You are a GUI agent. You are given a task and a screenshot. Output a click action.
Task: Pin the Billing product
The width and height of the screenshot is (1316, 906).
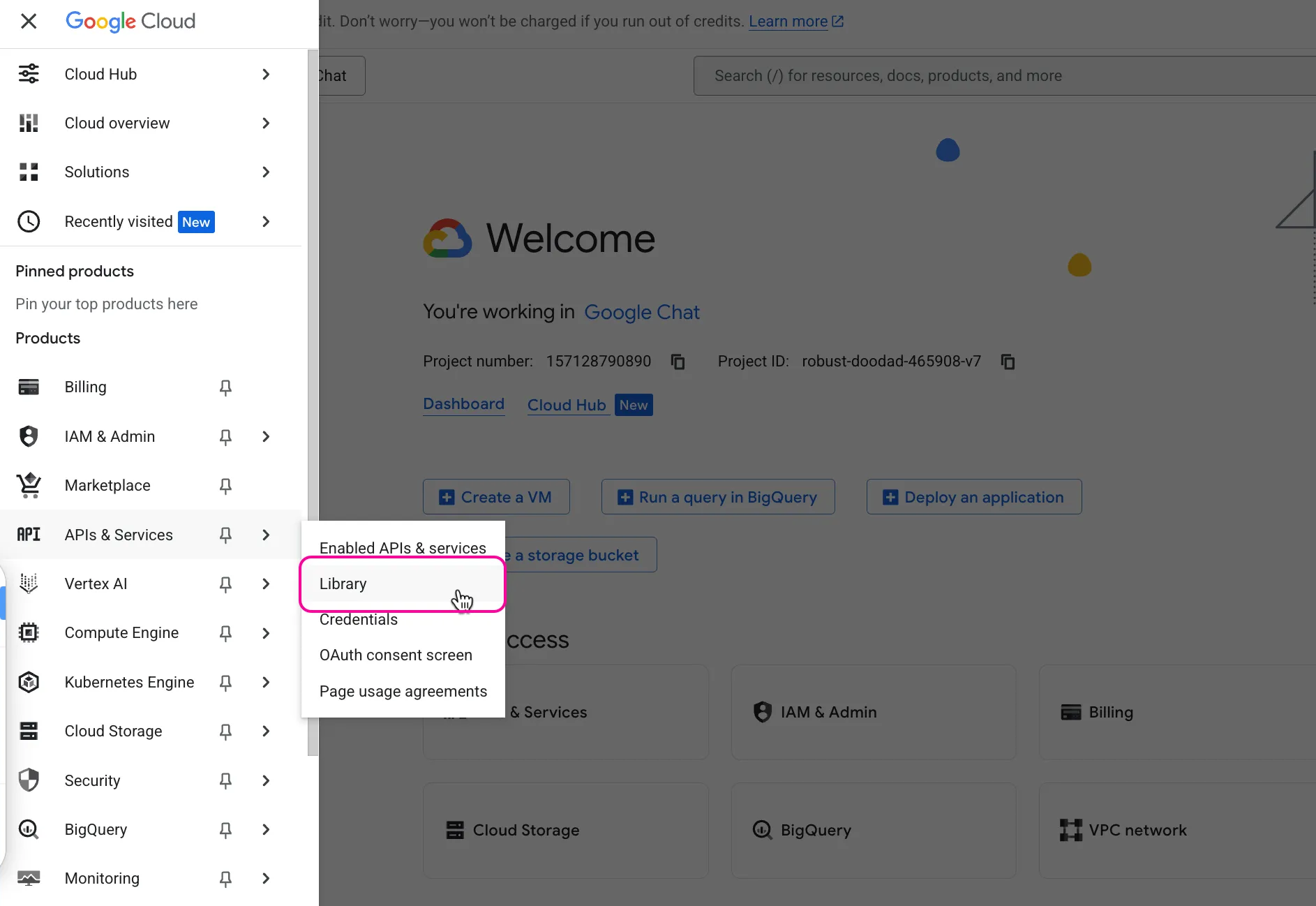pos(225,387)
